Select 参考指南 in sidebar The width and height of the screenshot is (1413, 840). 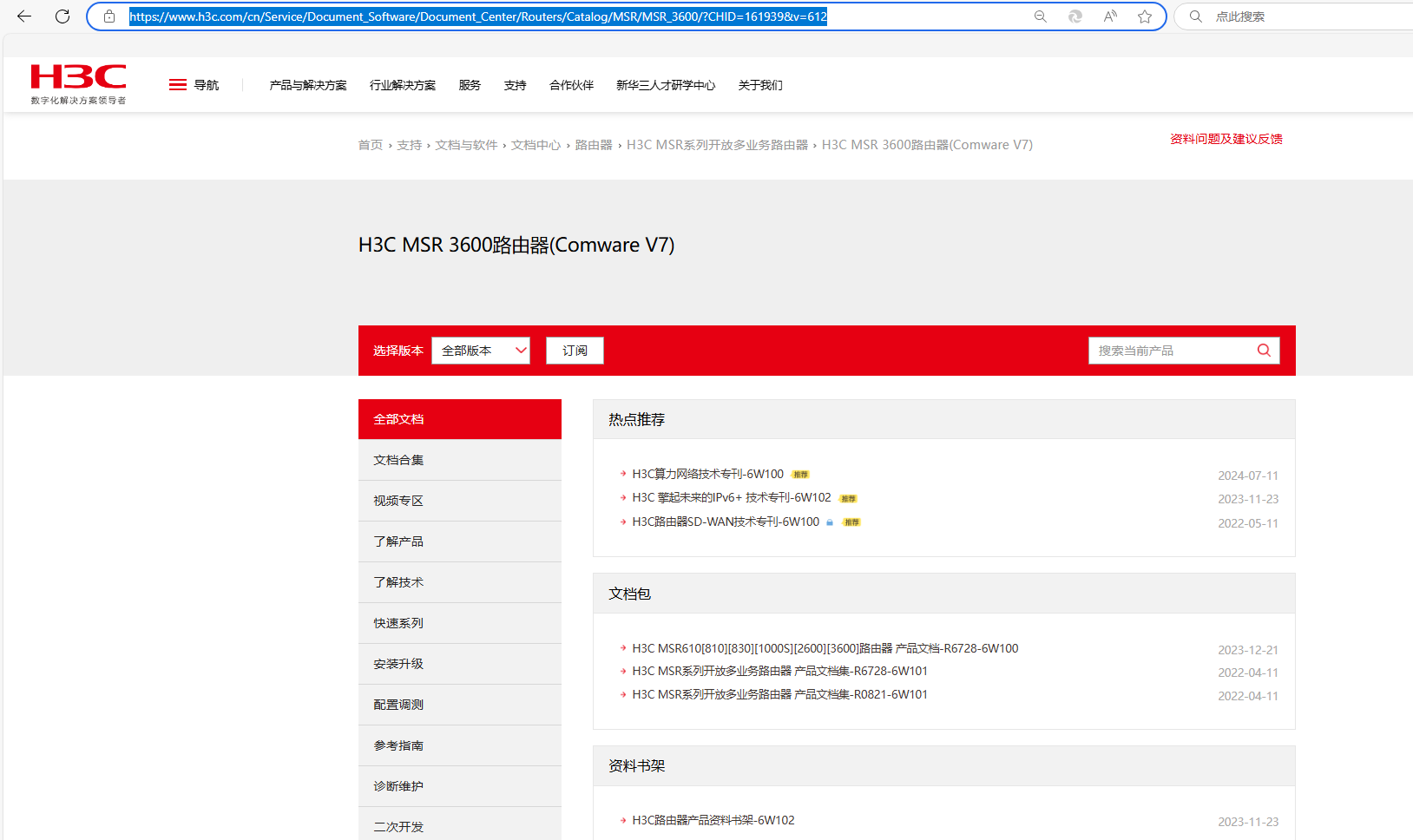[460, 745]
